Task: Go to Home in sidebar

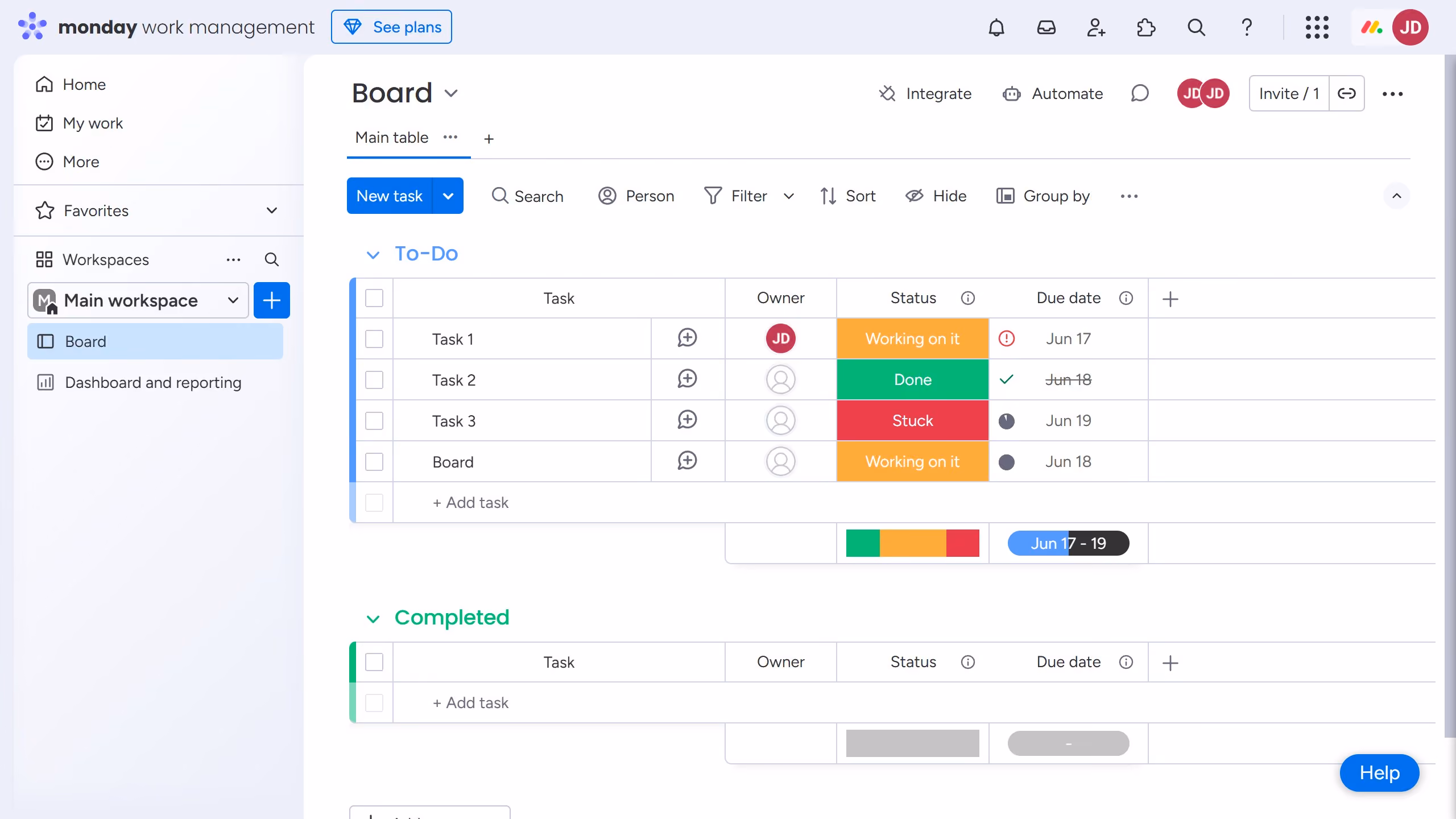Action: click(x=71, y=84)
